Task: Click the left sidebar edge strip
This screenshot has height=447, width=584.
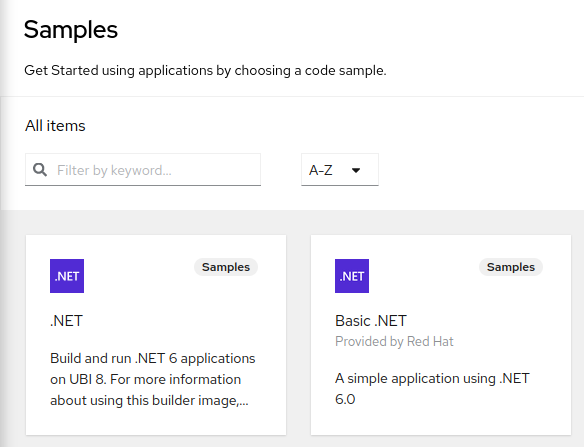Action: click(3, 224)
